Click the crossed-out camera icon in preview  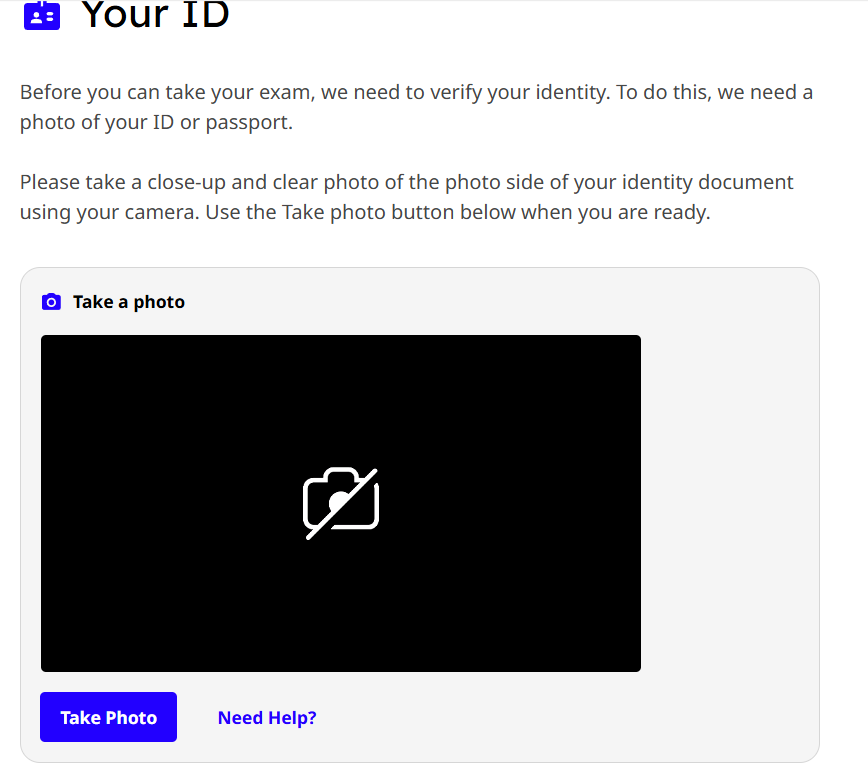(x=341, y=503)
